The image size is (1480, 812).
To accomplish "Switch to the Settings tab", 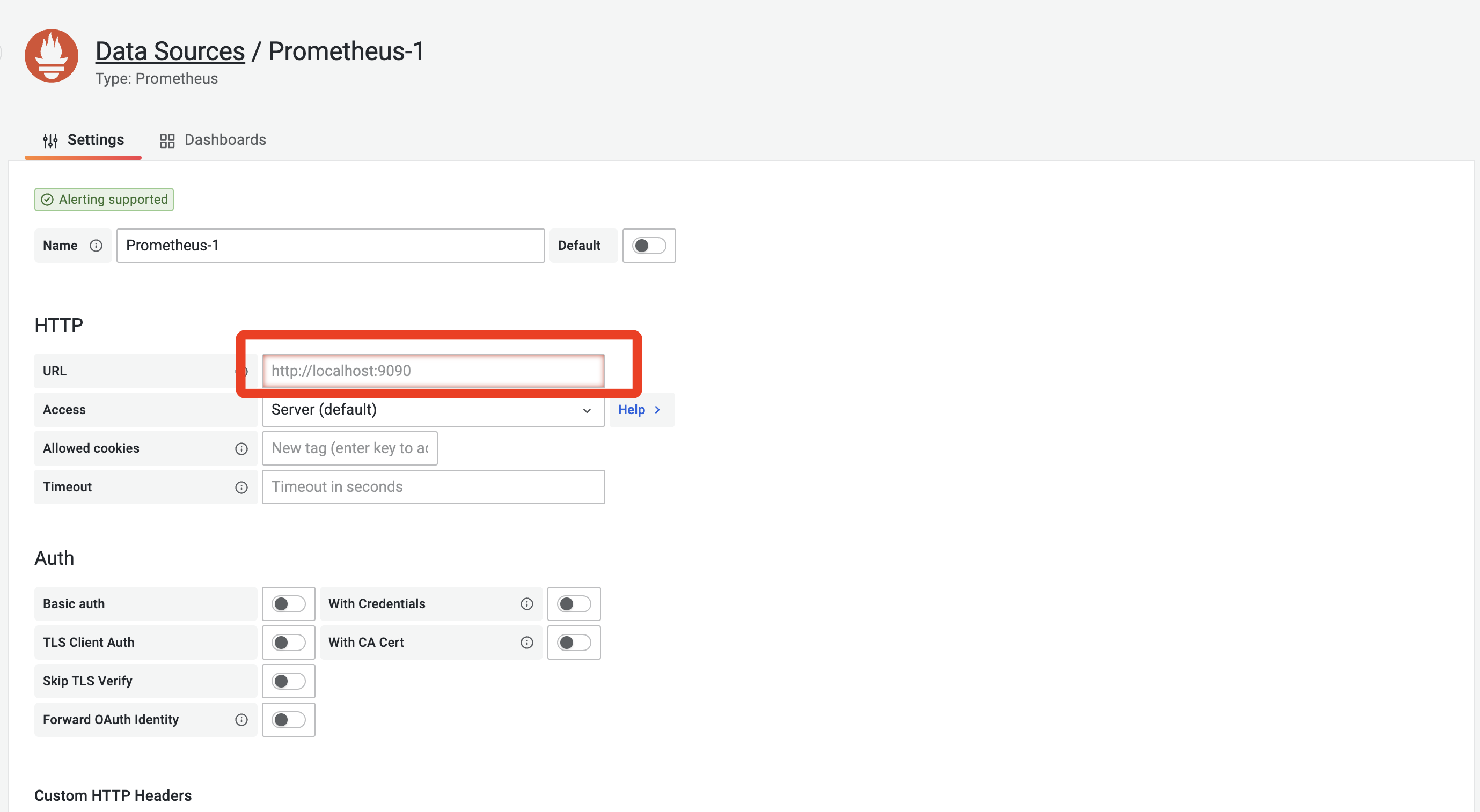I will click(x=83, y=140).
